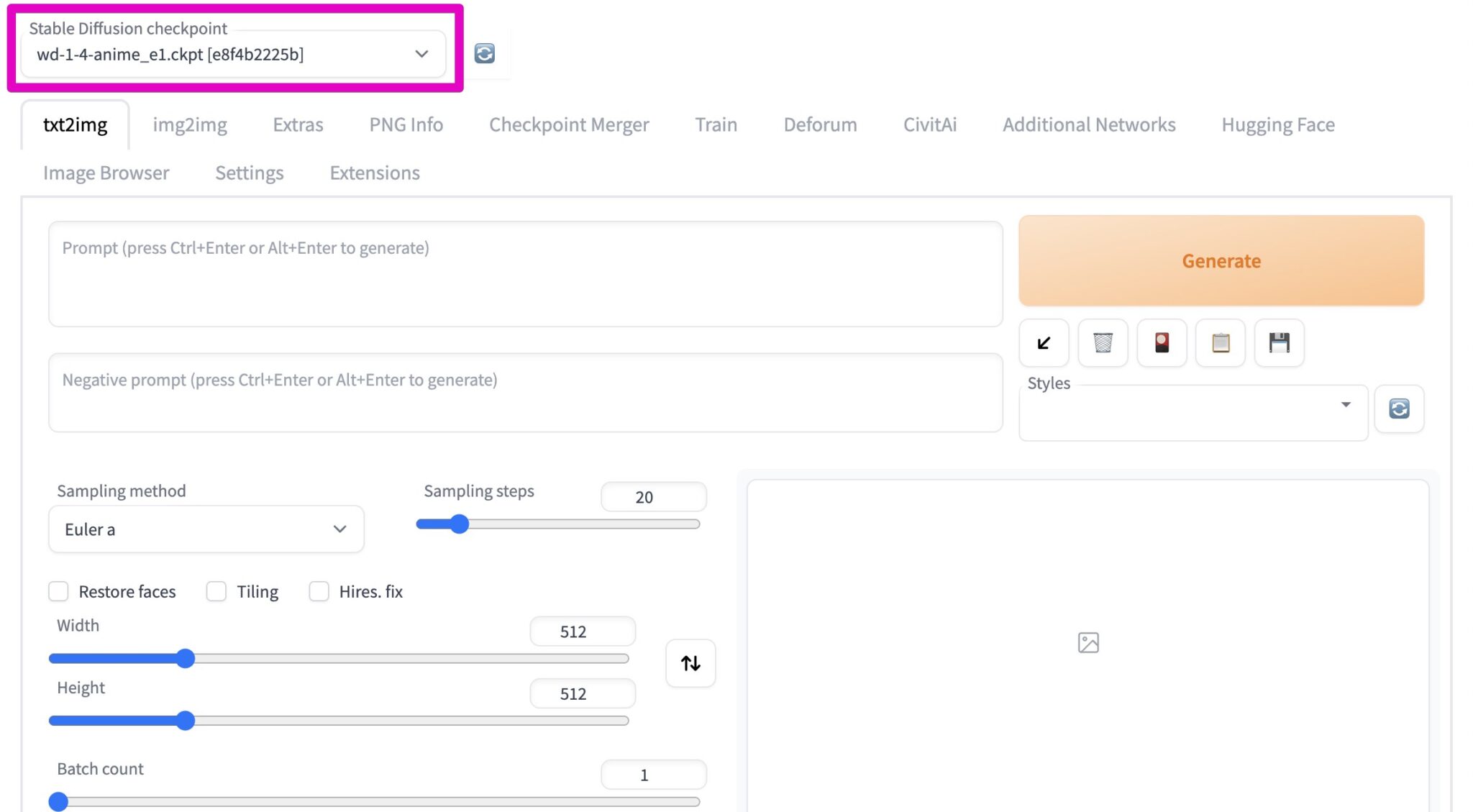Apply selected styles via clipboard icon
Screen dimensions: 1473x812
[x=1221, y=343]
